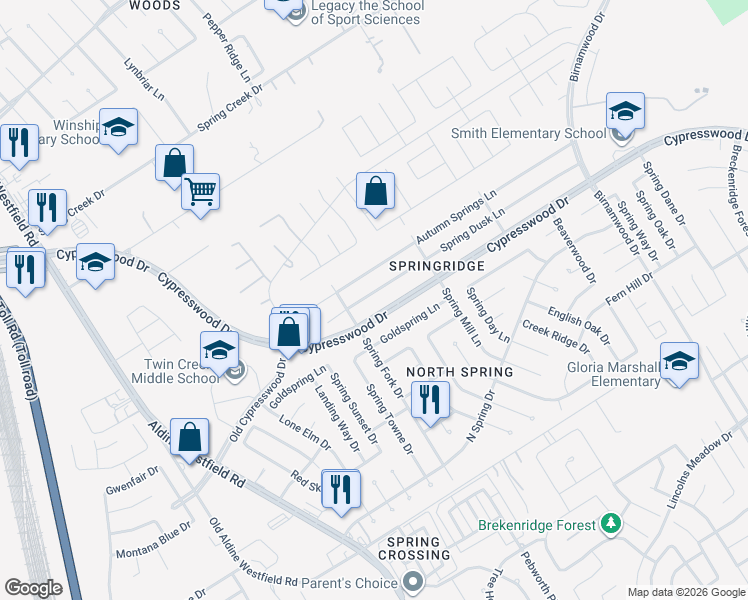
Task: Click the Old Cypresswood Dr street label
Action: click(x=258, y=400)
